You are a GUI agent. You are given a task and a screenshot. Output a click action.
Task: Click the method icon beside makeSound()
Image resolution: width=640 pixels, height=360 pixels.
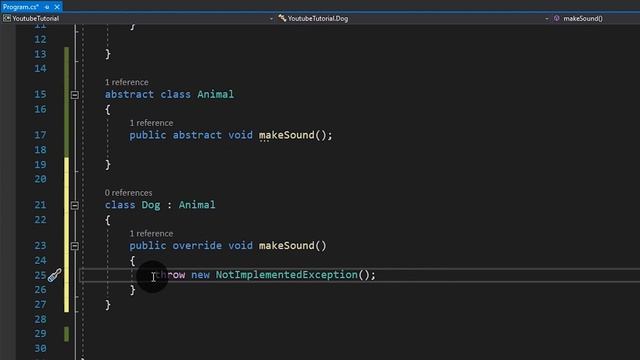point(556,18)
